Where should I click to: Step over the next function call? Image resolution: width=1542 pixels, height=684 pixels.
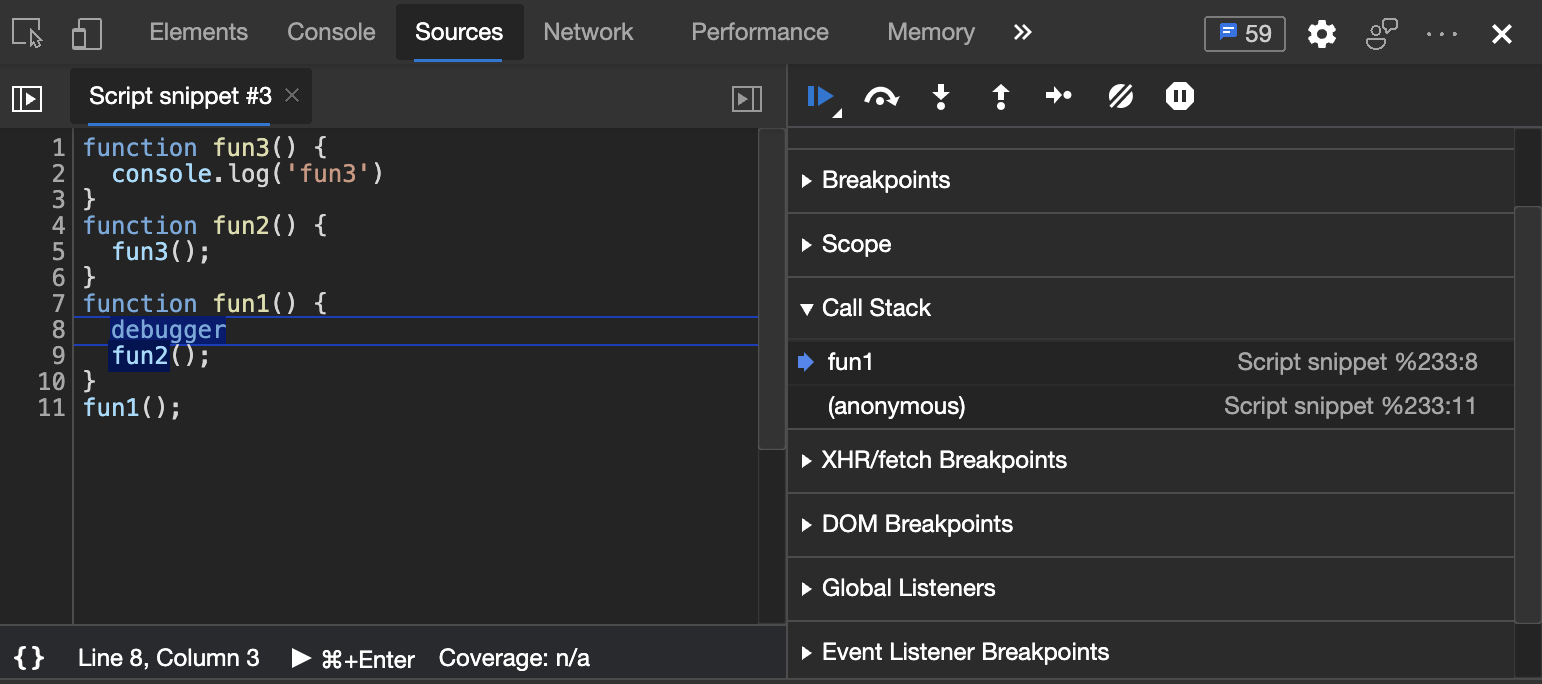(880, 97)
